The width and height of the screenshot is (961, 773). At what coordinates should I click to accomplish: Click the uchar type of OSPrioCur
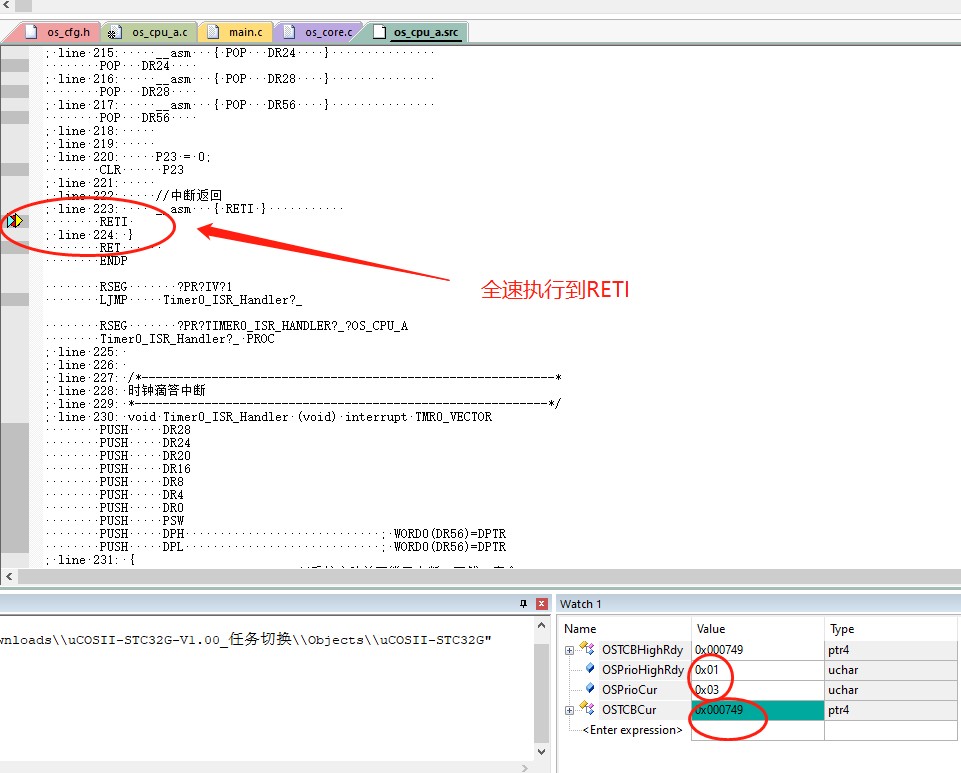[843, 690]
